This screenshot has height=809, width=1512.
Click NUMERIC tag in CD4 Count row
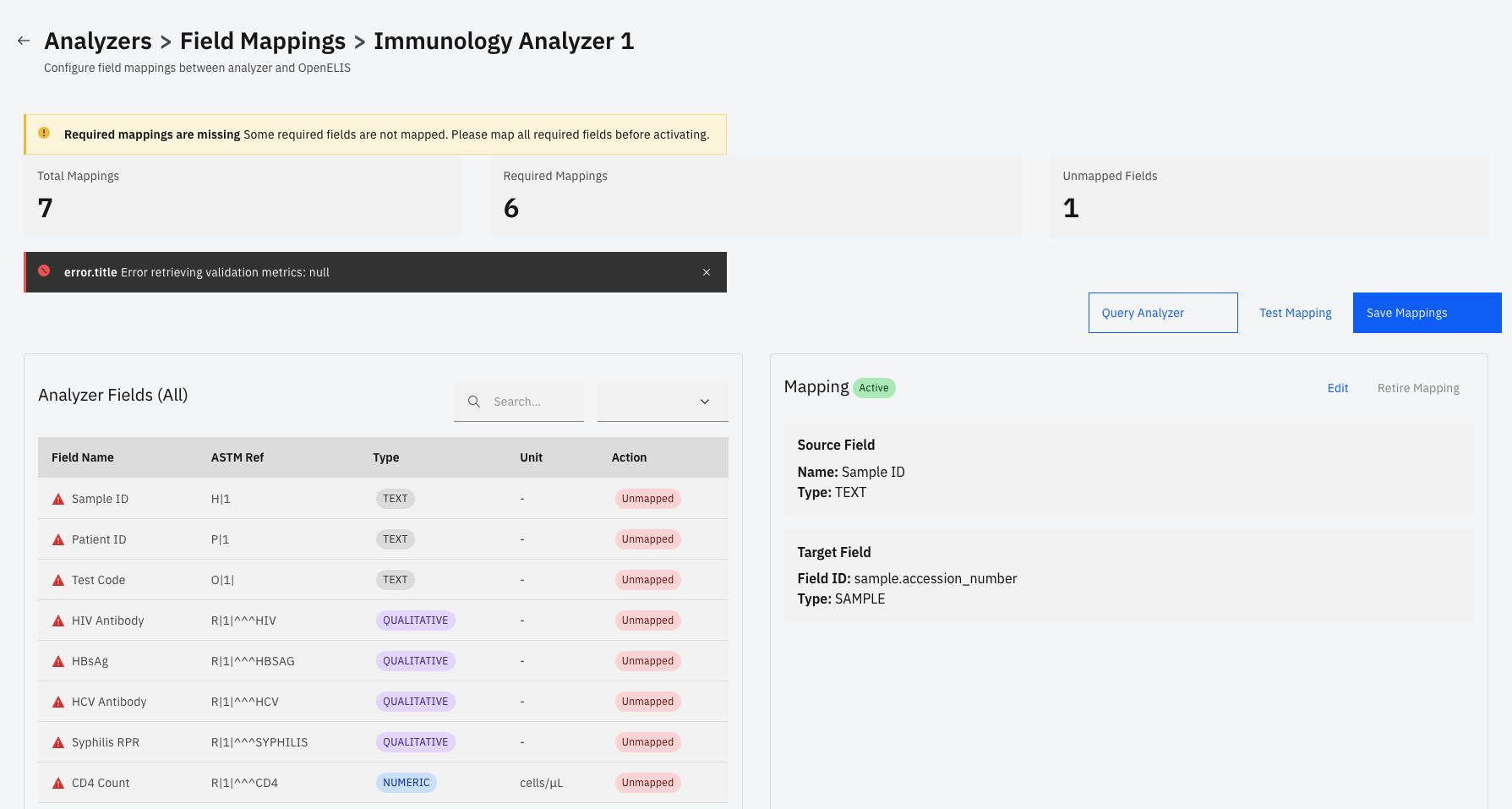406,783
